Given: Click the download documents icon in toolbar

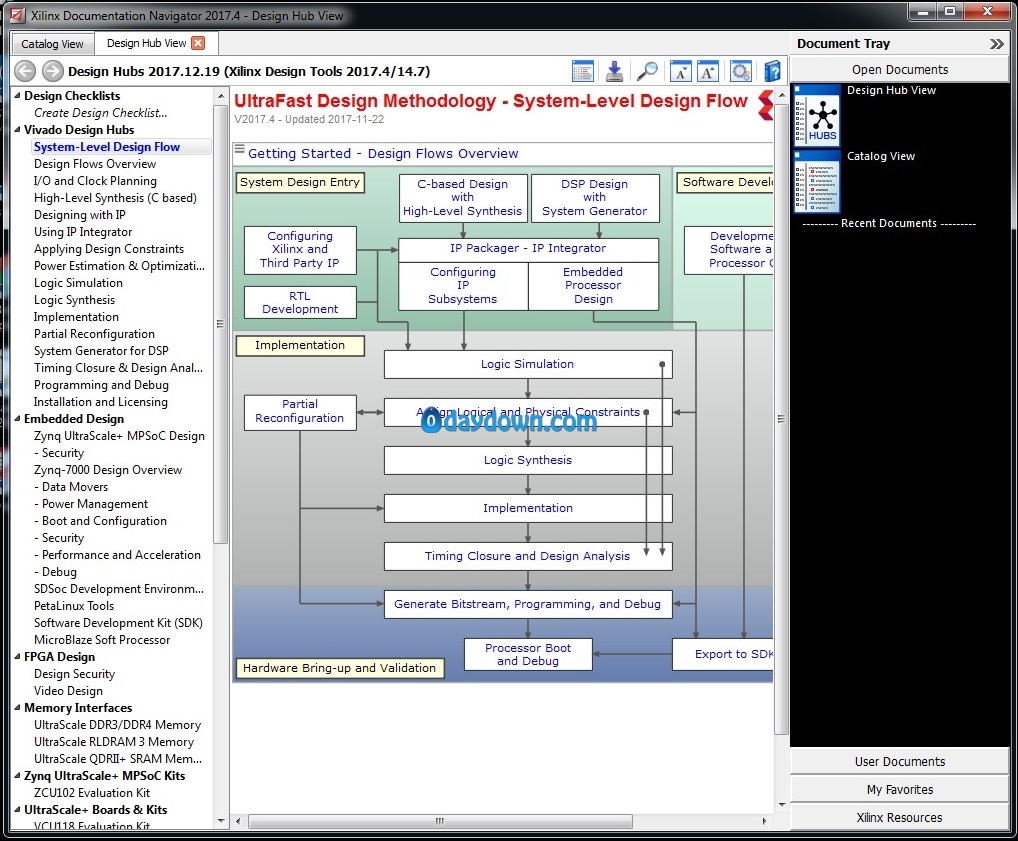Looking at the screenshot, I should click(x=614, y=71).
